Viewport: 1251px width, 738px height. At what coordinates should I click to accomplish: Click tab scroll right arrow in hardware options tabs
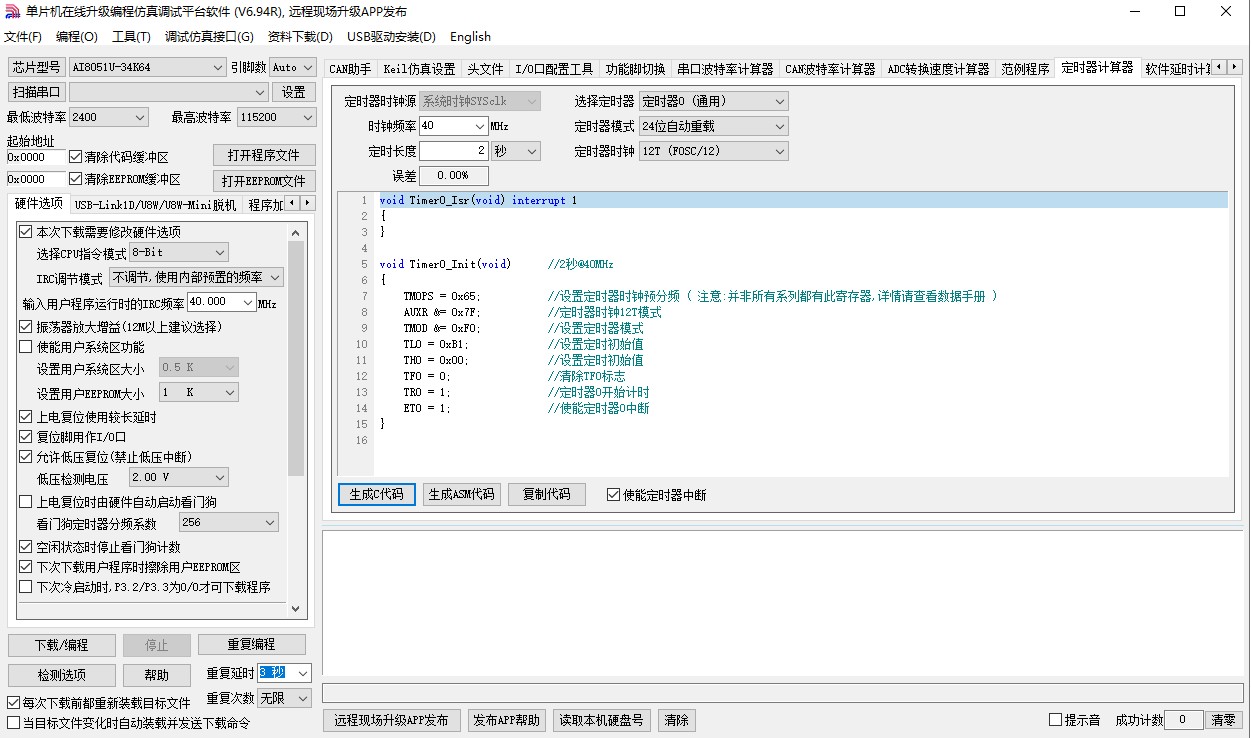coord(308,204)
